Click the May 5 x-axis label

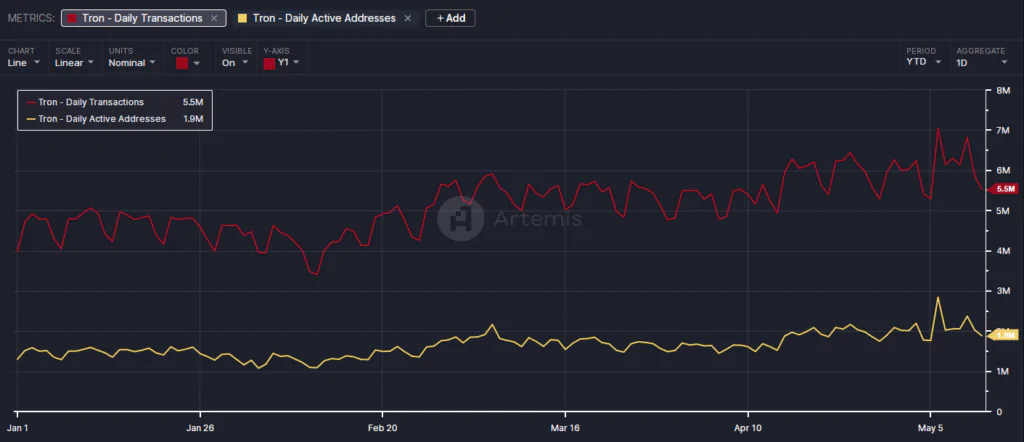[930, 428]
